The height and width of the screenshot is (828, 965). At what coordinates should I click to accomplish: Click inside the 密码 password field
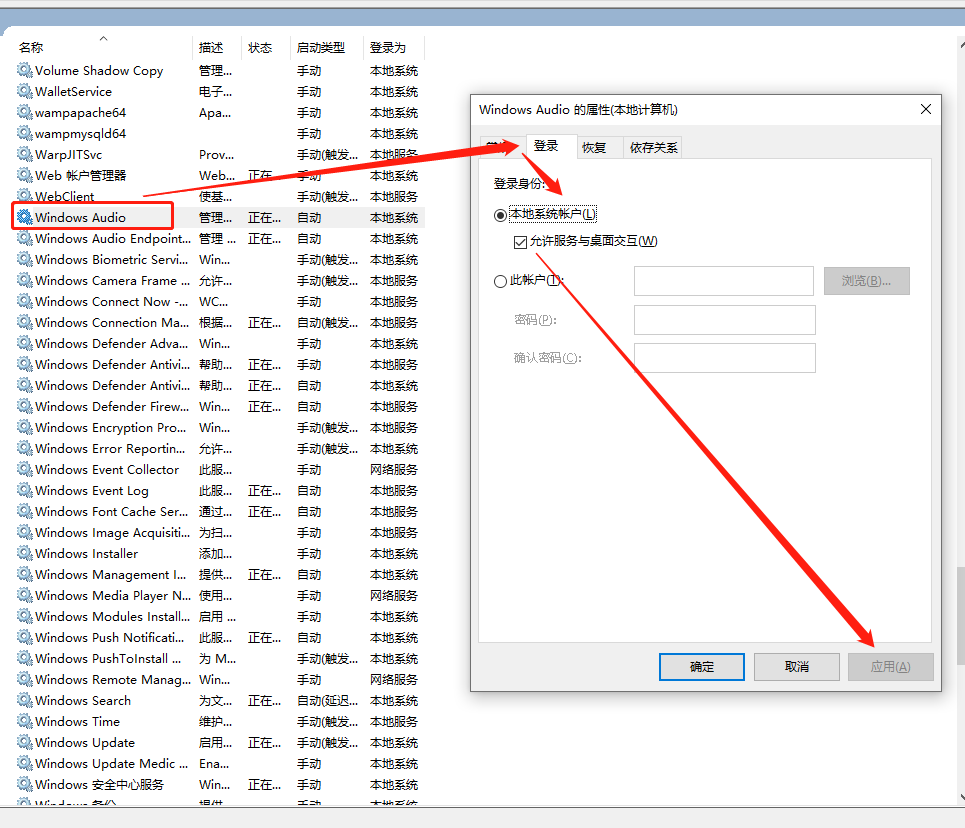[723, 319]
